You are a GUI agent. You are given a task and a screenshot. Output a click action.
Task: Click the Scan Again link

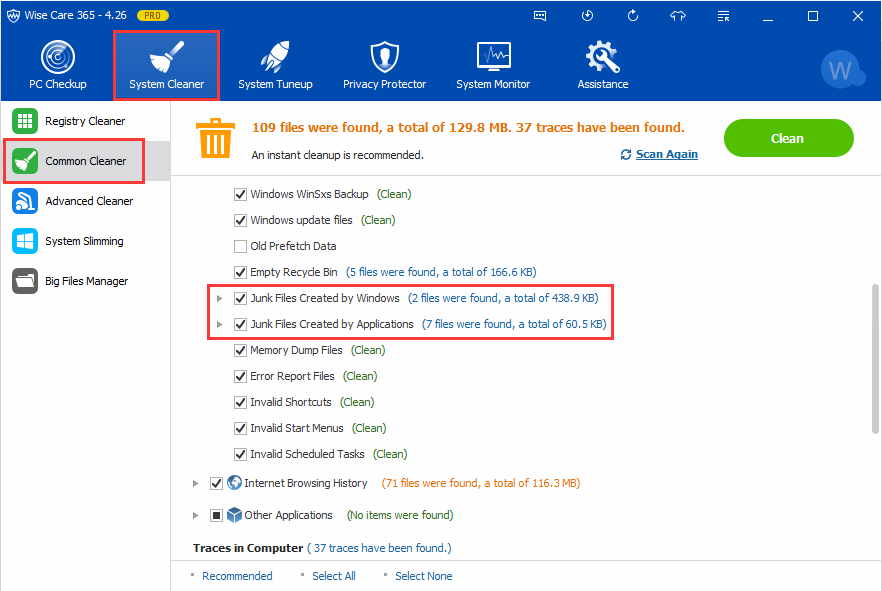pyautogui.click(x=667, y=154)
